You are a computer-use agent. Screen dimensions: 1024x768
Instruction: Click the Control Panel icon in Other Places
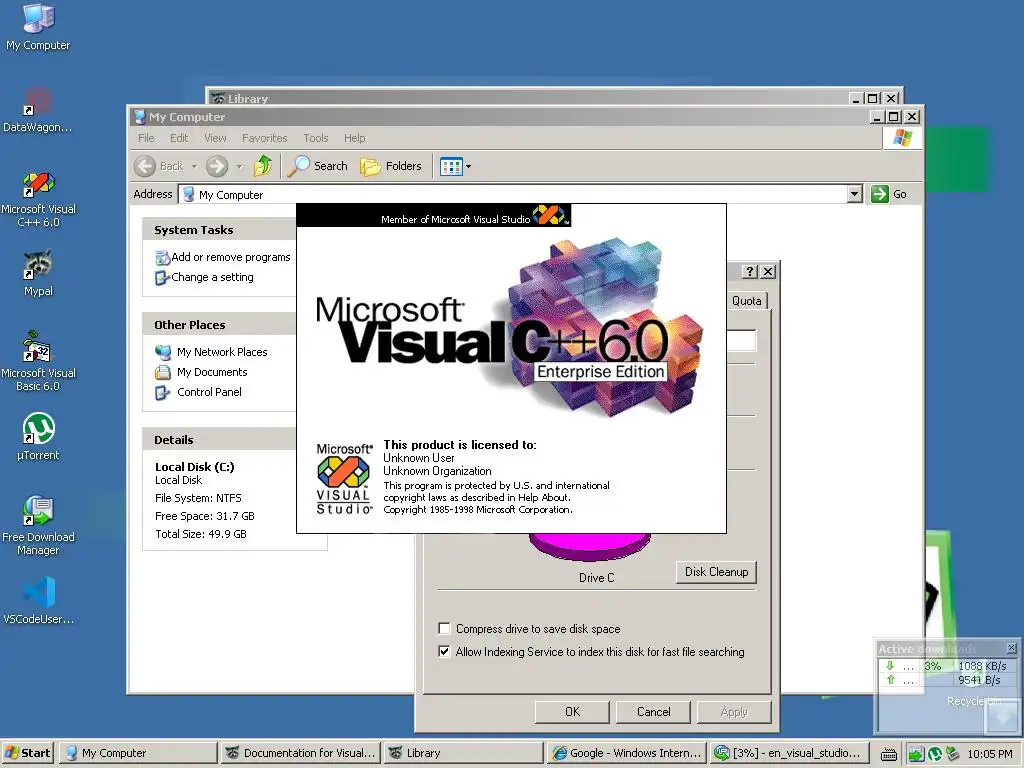(163, 392)
